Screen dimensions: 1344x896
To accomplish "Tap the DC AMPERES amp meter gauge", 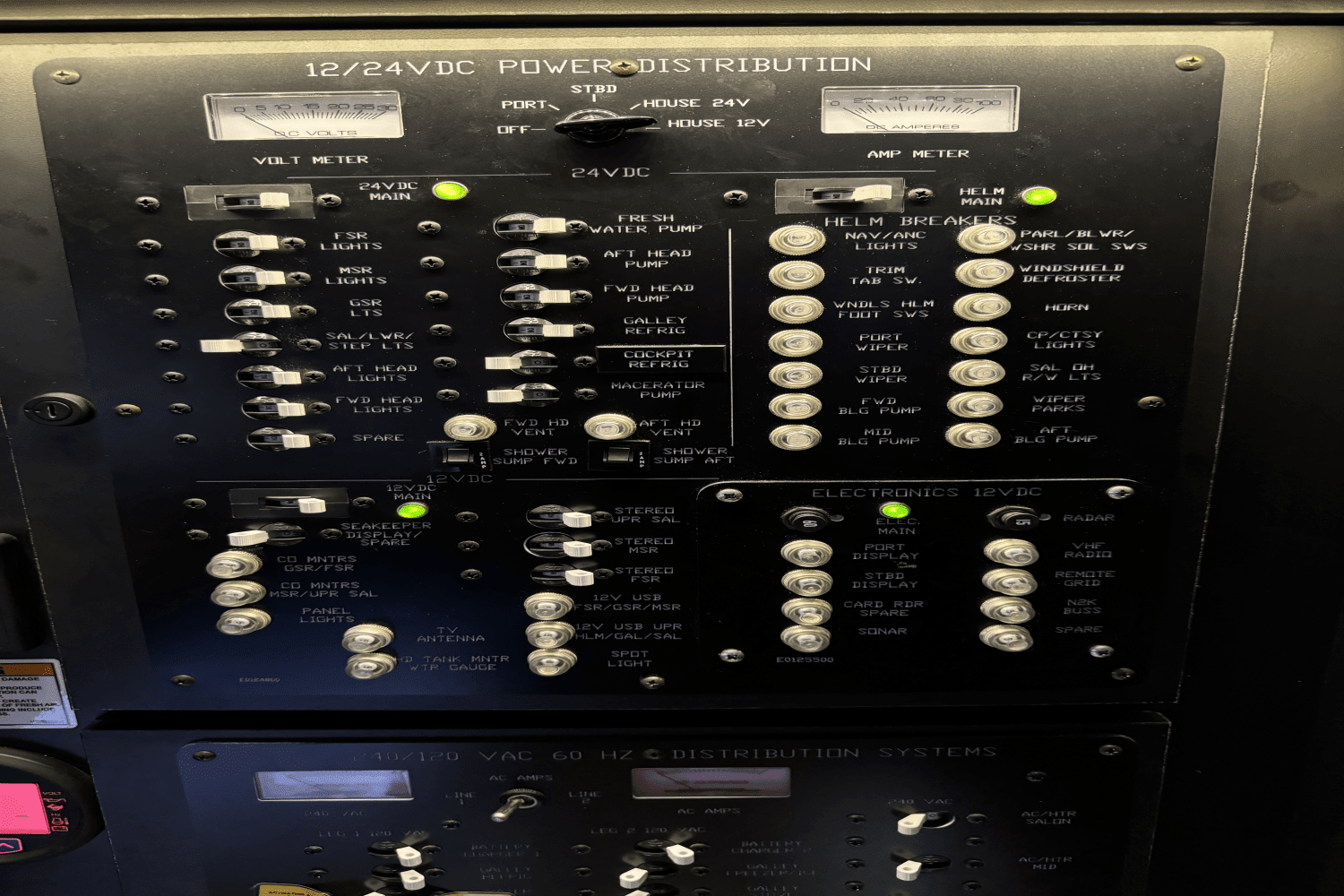I will tap(920, 110).
